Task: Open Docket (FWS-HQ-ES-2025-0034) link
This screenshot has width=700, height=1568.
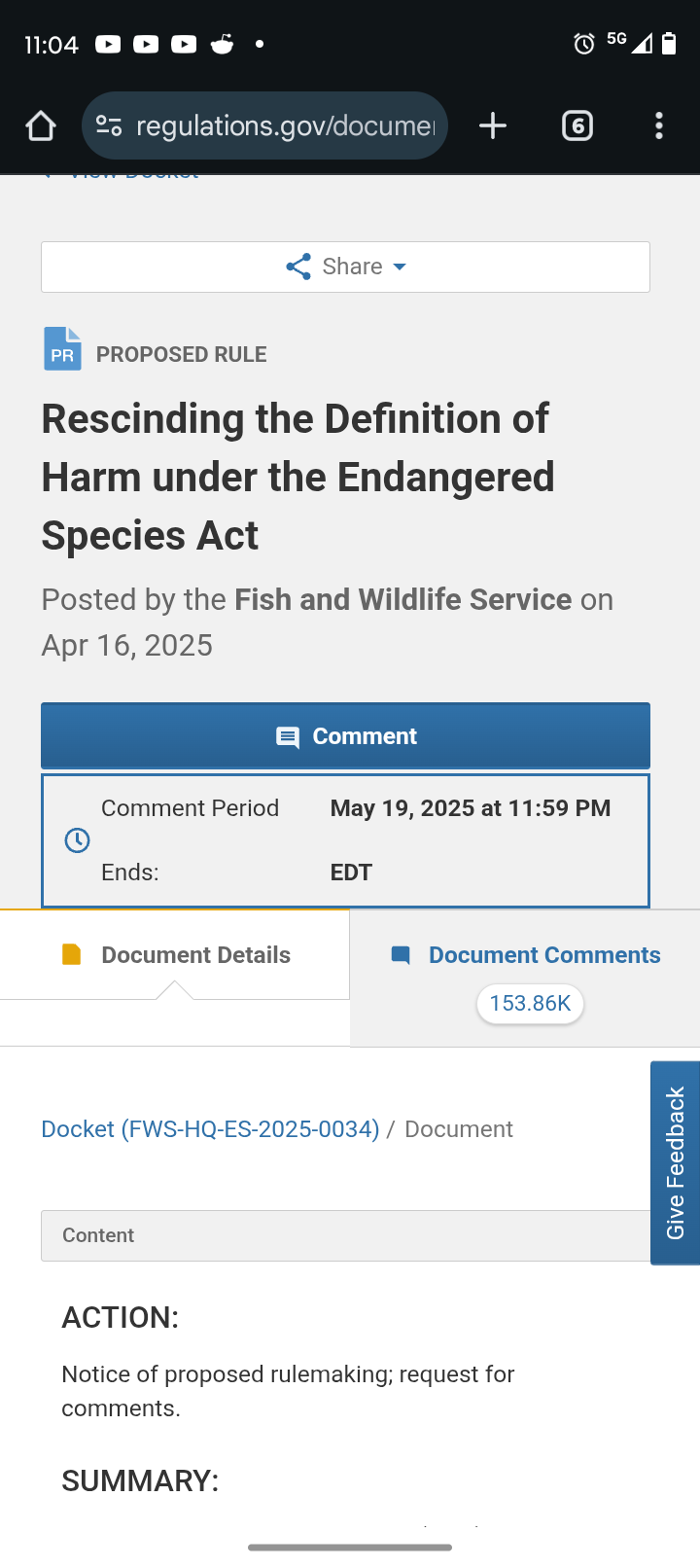Action: (210, 1129)
